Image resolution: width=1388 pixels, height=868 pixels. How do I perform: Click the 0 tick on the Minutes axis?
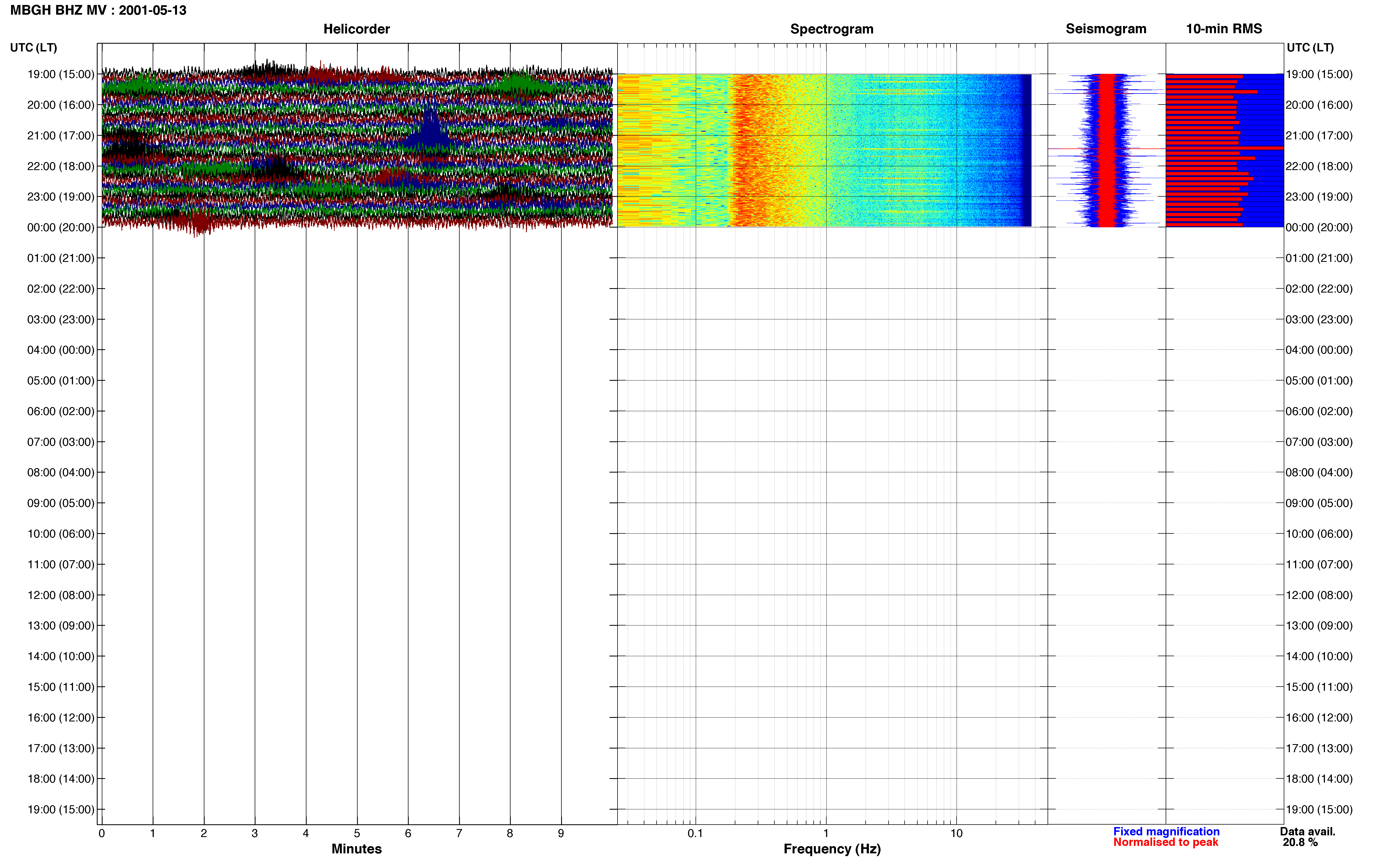click(x=101, y=833)
